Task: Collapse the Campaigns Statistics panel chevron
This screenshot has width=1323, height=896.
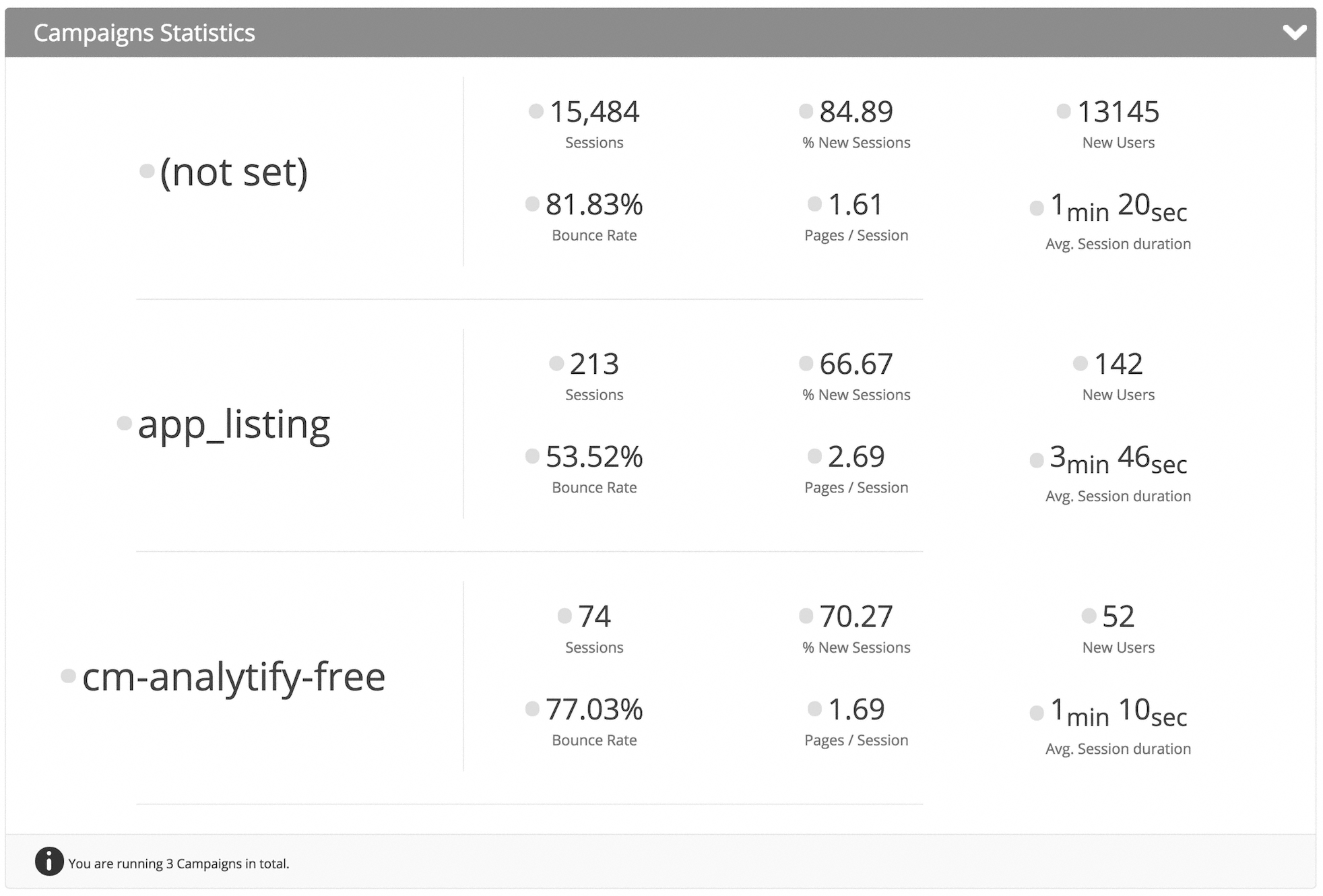Action: pyautogui.click(x=1294, y=32)
